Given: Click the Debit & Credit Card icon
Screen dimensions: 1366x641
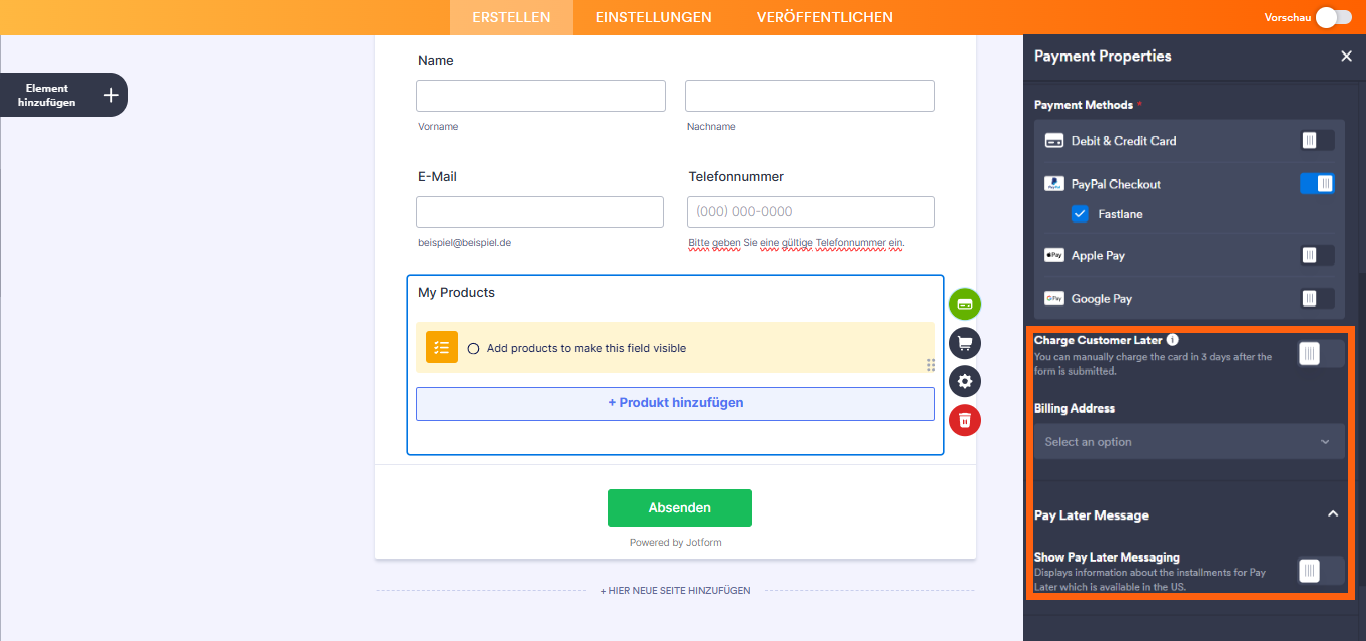Looking at the screenshot, I should (x=1053, y=140).
